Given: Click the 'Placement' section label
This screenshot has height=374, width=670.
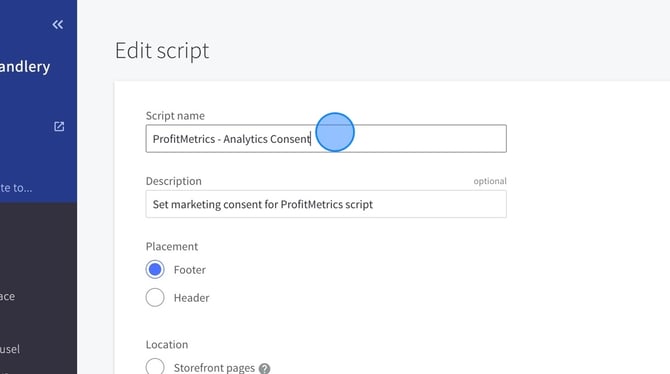Looking at the screenshot, I should pos(172,246).
